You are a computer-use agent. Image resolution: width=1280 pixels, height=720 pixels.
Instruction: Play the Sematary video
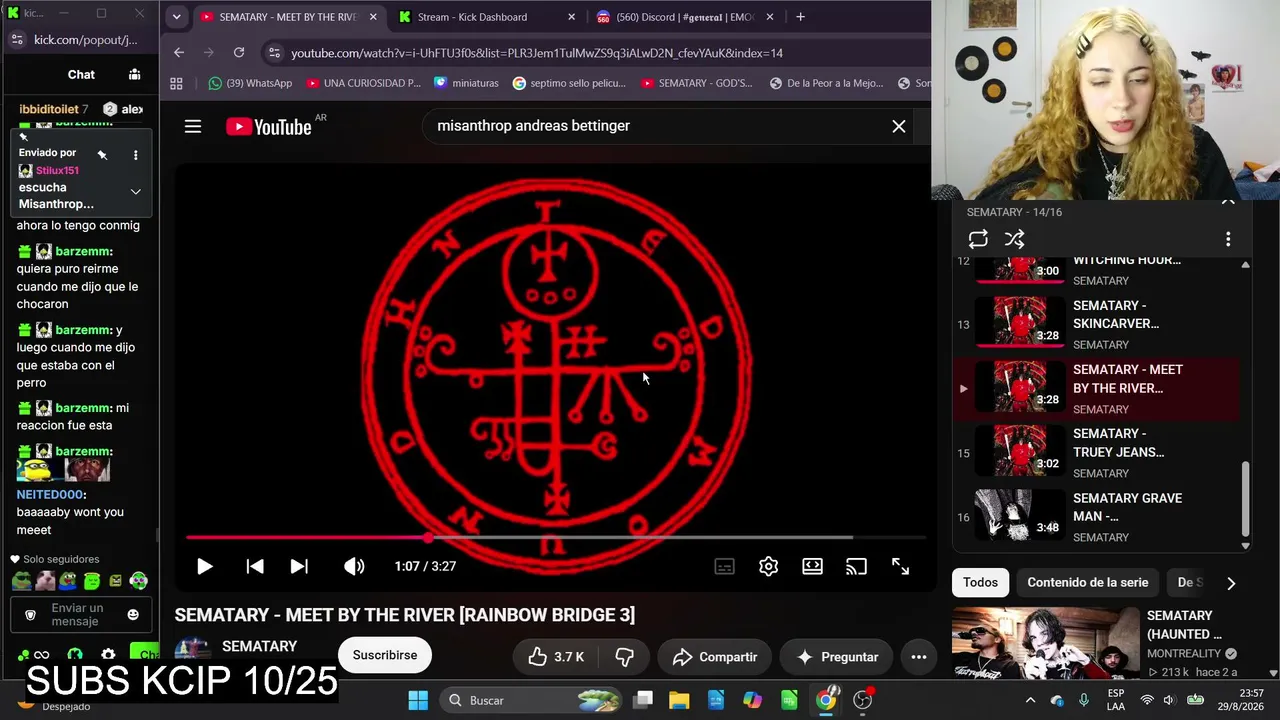pos(204,566)
